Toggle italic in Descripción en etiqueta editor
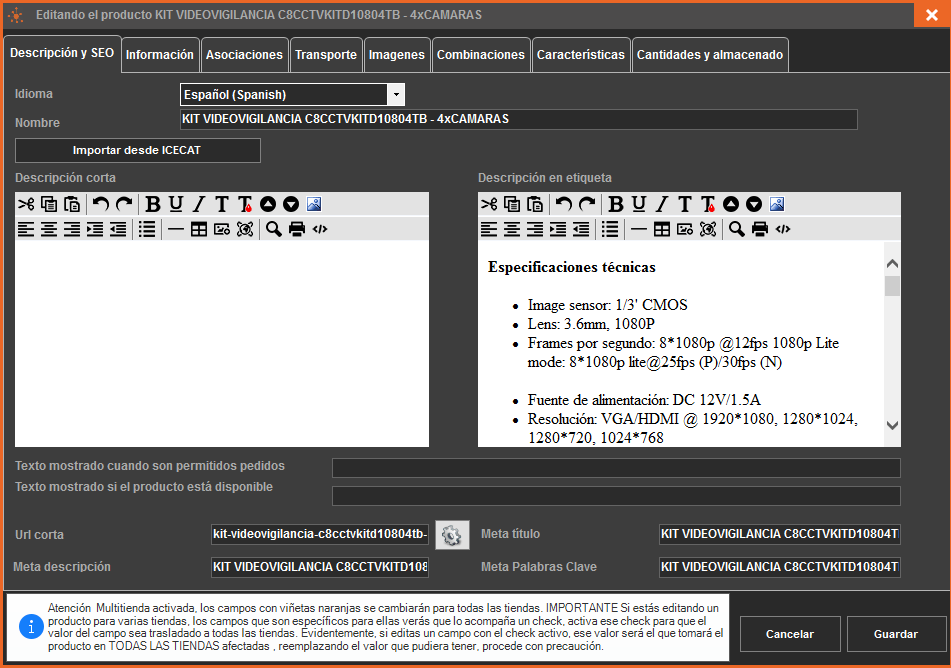 pos(662,204)
